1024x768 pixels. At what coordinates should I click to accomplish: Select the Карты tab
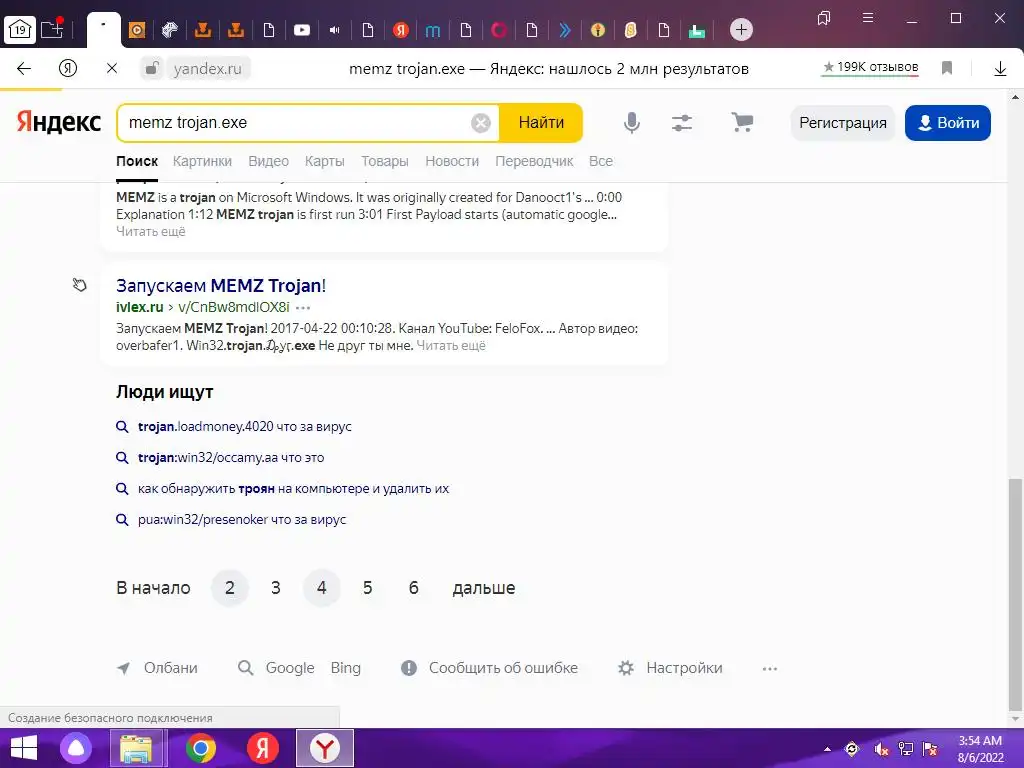coord(325,161)
